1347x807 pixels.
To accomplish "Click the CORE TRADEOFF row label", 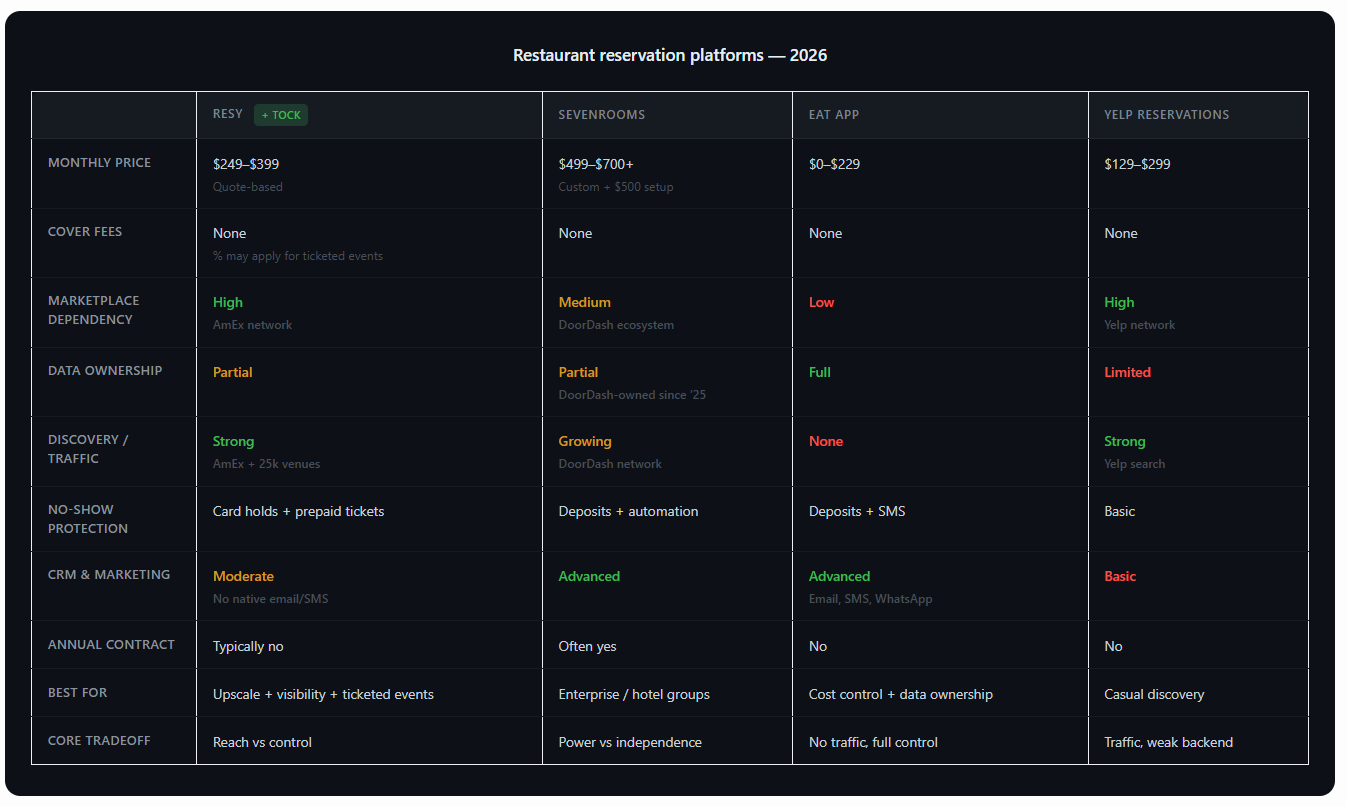I will point(101,741).
